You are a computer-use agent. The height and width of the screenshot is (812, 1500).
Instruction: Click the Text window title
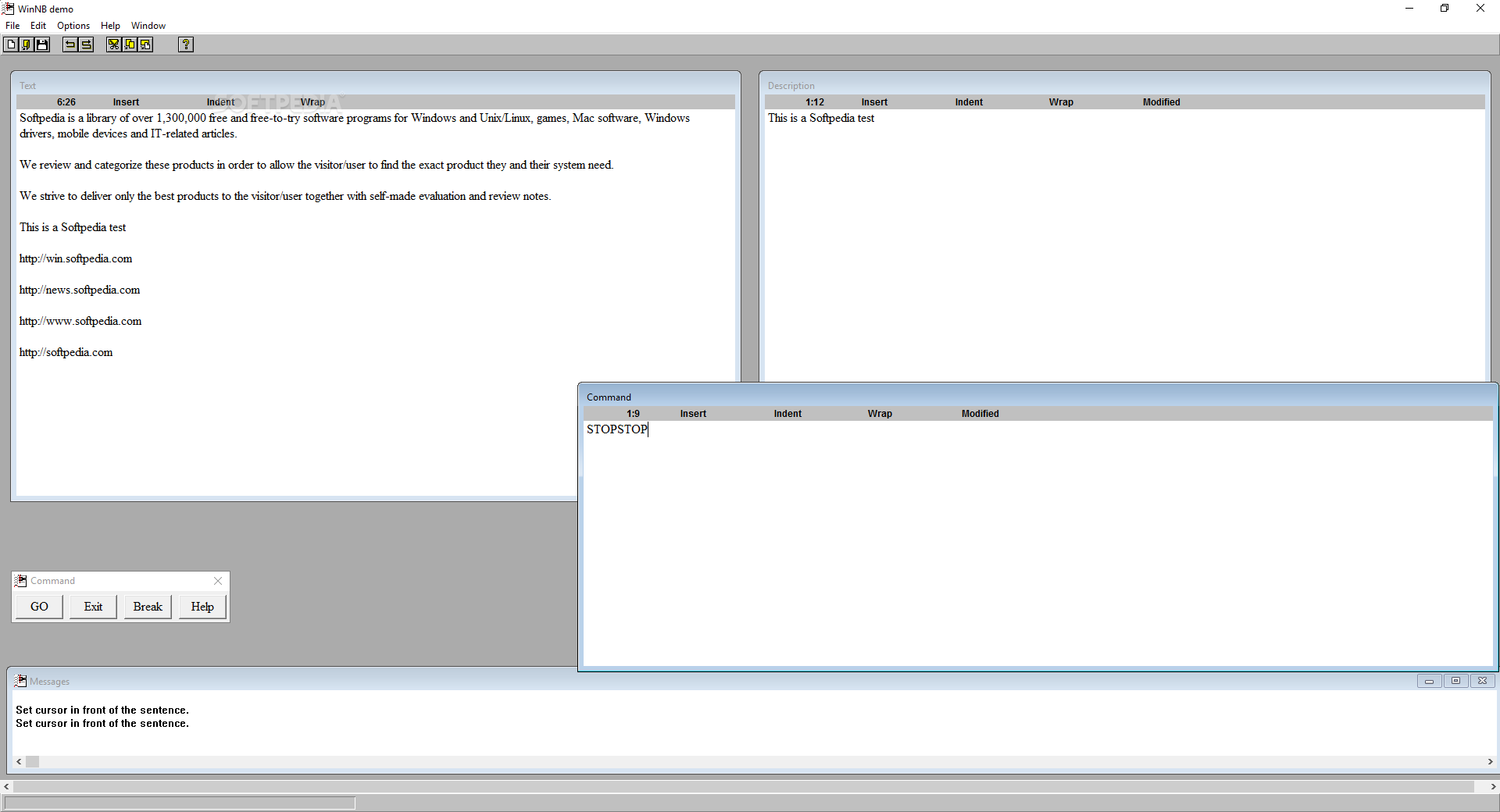pos(27,86)
